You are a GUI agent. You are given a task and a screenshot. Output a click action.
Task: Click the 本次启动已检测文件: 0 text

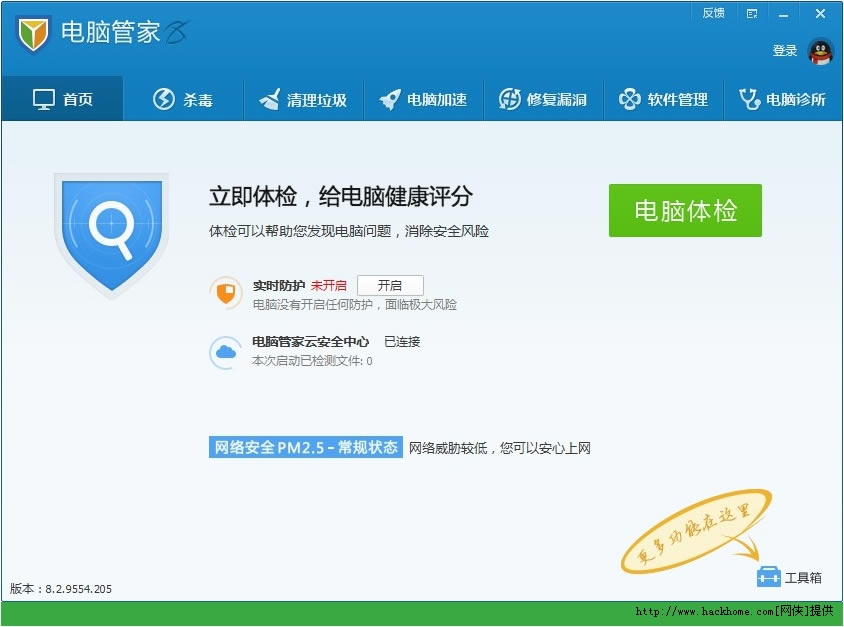(312, 361)
